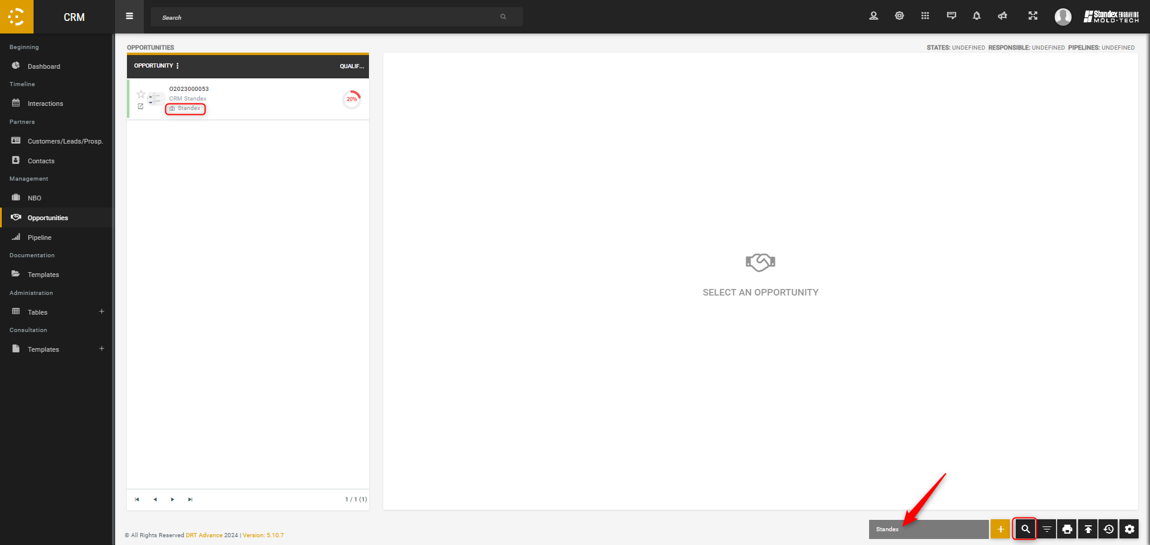Open the filter options icon

1047,529
